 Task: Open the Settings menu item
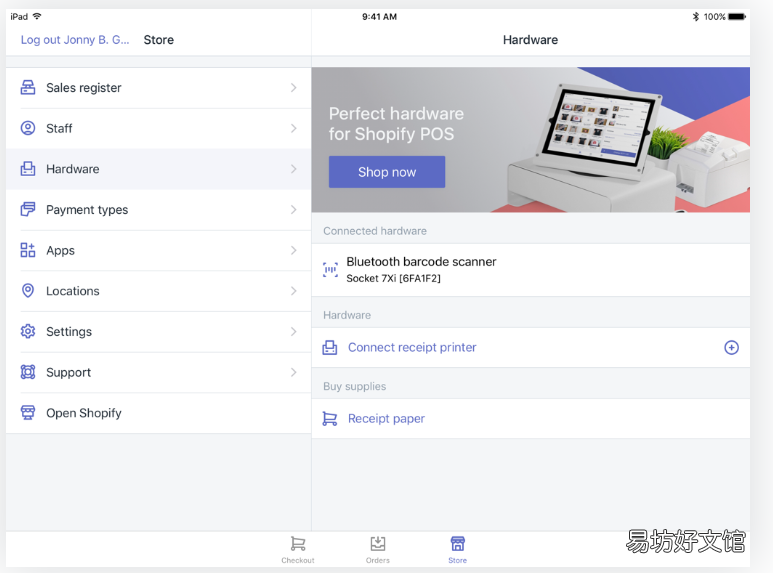[x=158, y=331]
